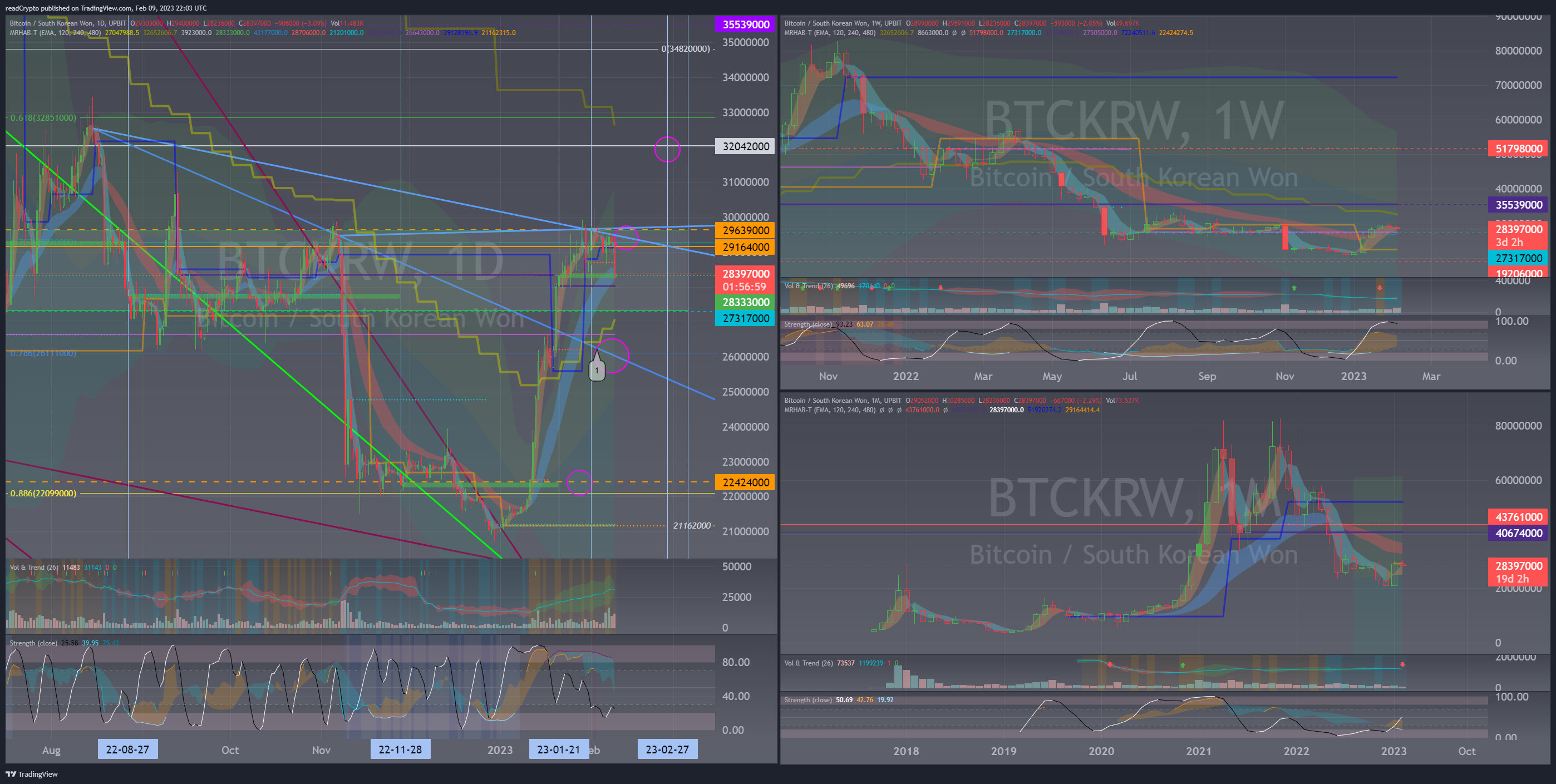The image size is (1556, 784).
Task: Click the orange 29639000 price label
Action: click(745, 230)
